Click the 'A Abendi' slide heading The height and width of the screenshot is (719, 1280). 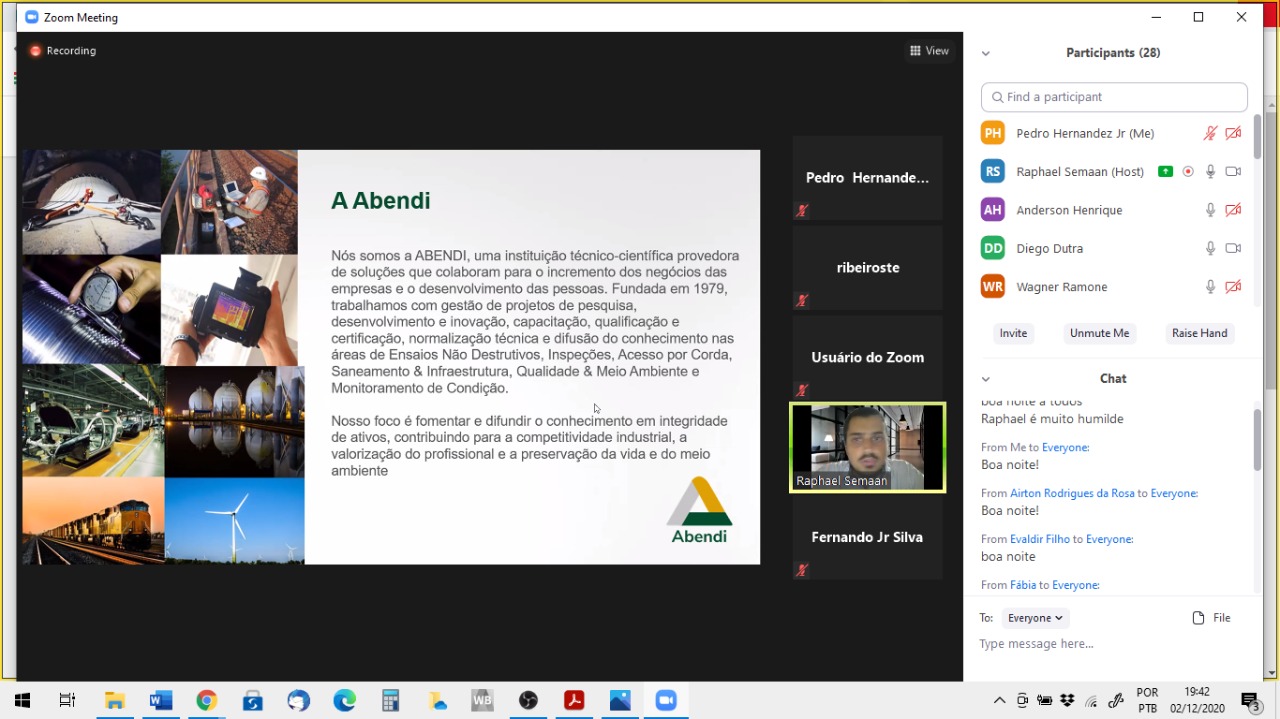(x=380, y=201)
